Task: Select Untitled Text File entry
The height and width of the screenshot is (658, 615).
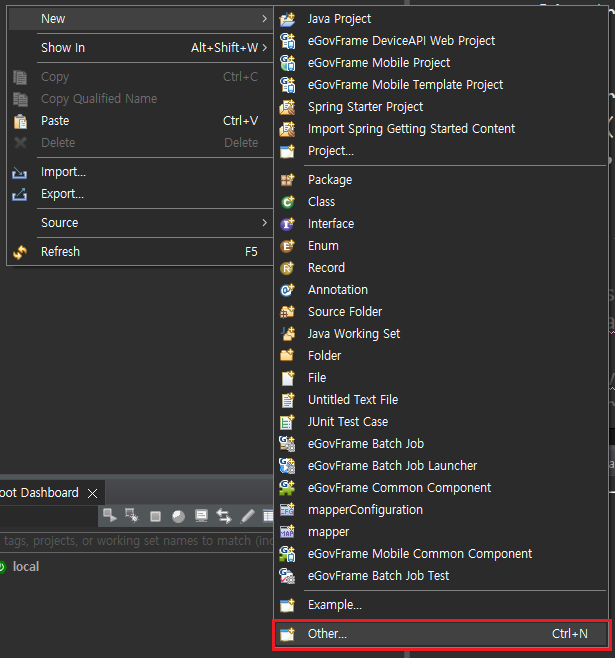Action: [x=441, y=400]
